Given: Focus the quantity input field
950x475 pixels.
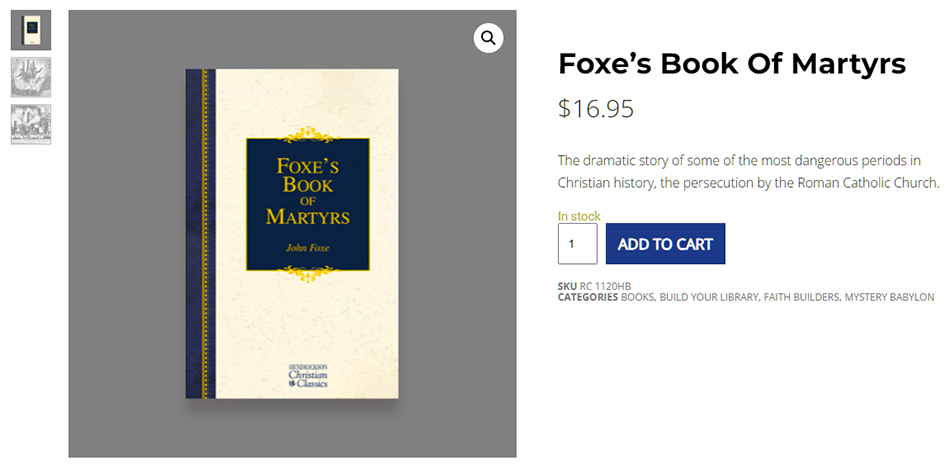Looking at the screenshot, I should pyautogui.click(x=577, y=244).
